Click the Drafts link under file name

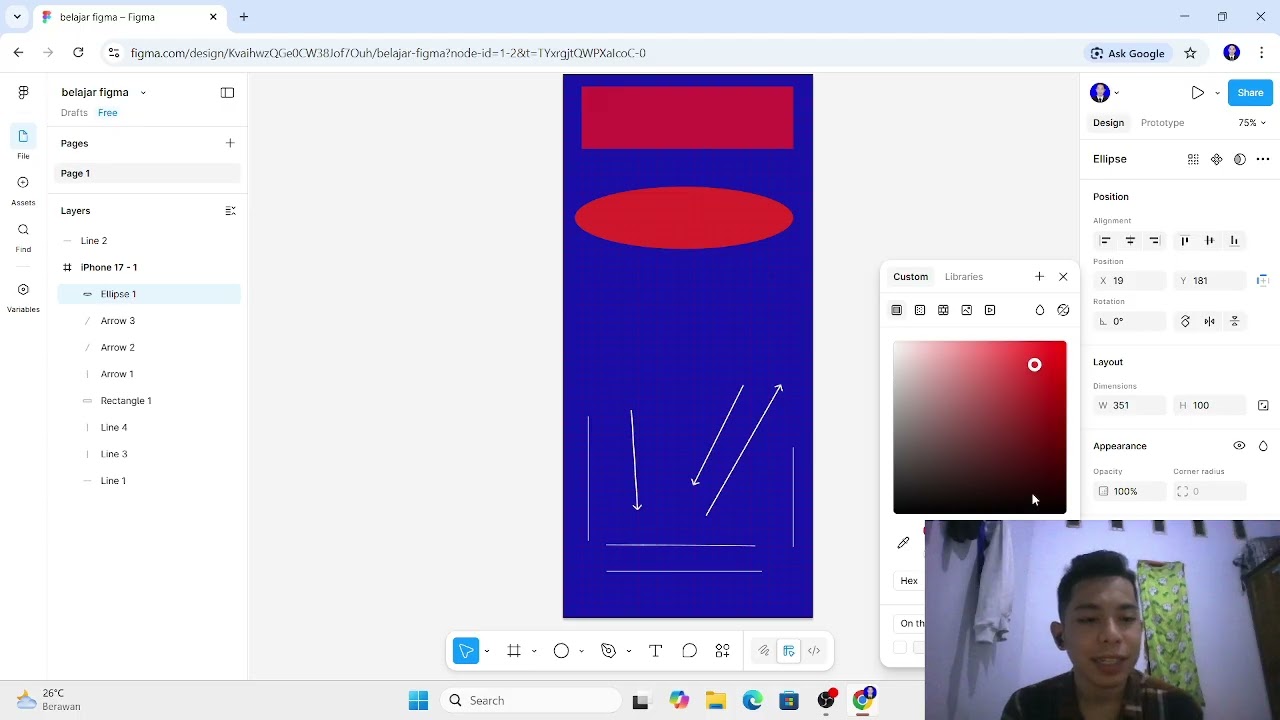74,113
